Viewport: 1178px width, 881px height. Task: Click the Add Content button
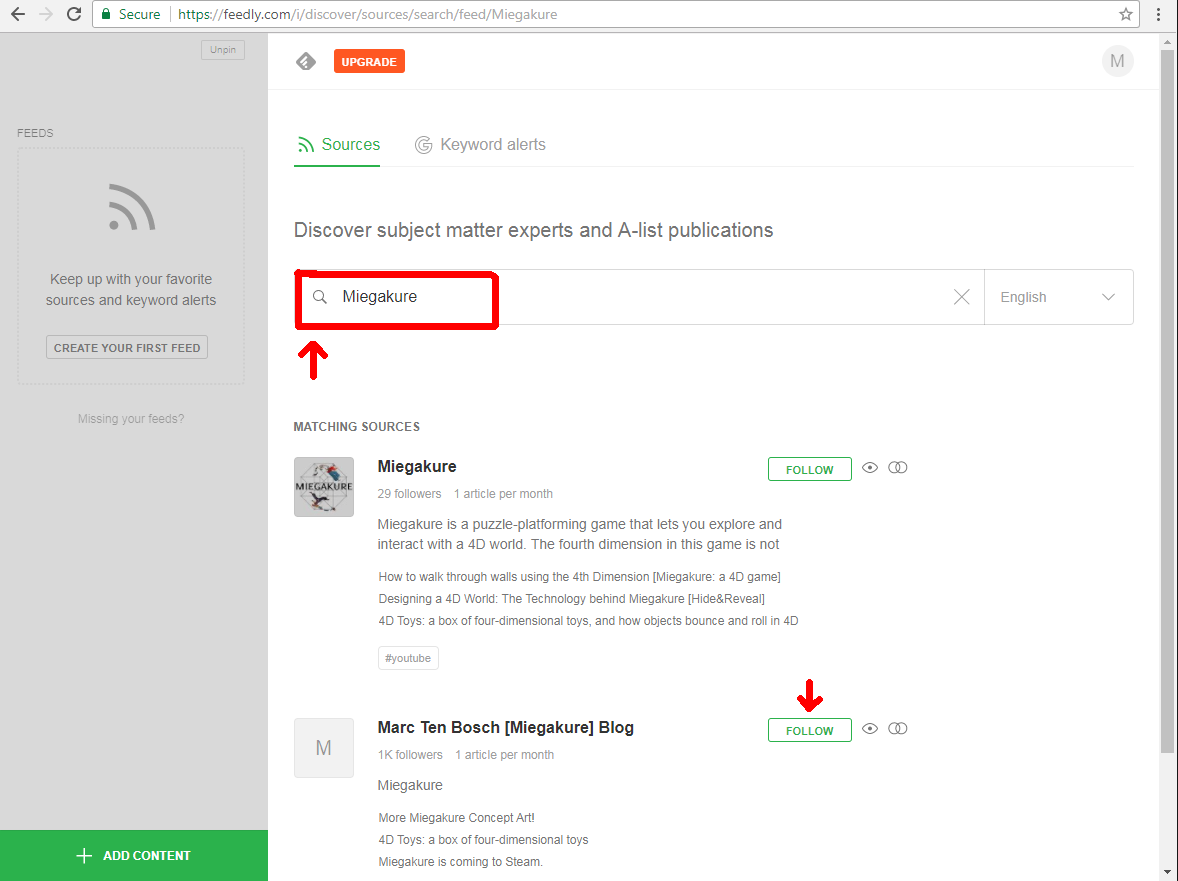point(134,855)
